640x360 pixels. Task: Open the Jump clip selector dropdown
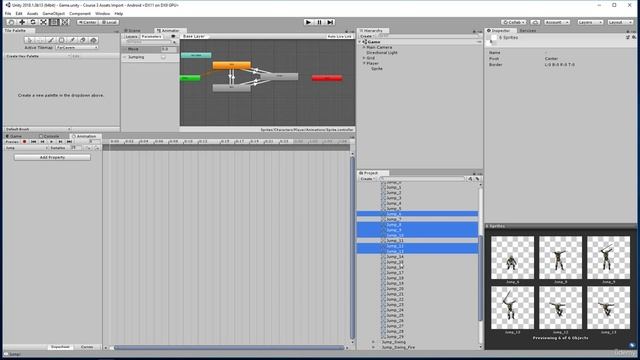(26, 148)
